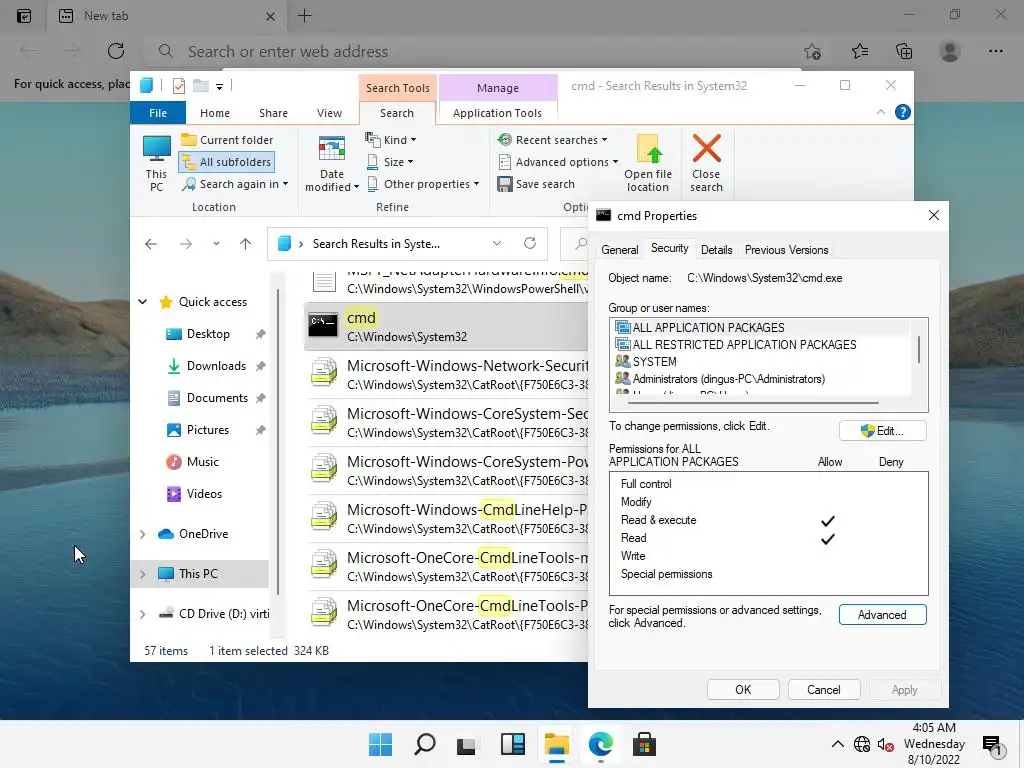This screenshot has width=1024, height=768.
Task: Open browser Collections icon
Action: coord(904,51)
